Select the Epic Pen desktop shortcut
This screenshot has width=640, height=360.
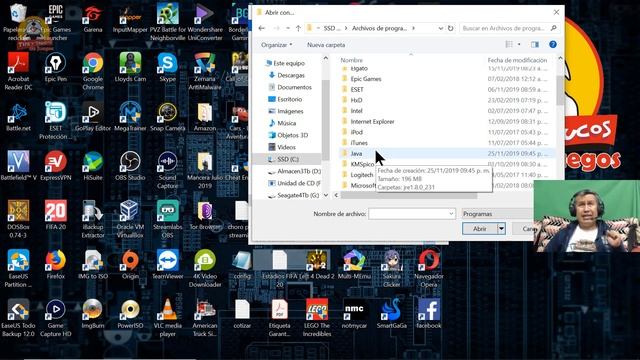[56, 68]
